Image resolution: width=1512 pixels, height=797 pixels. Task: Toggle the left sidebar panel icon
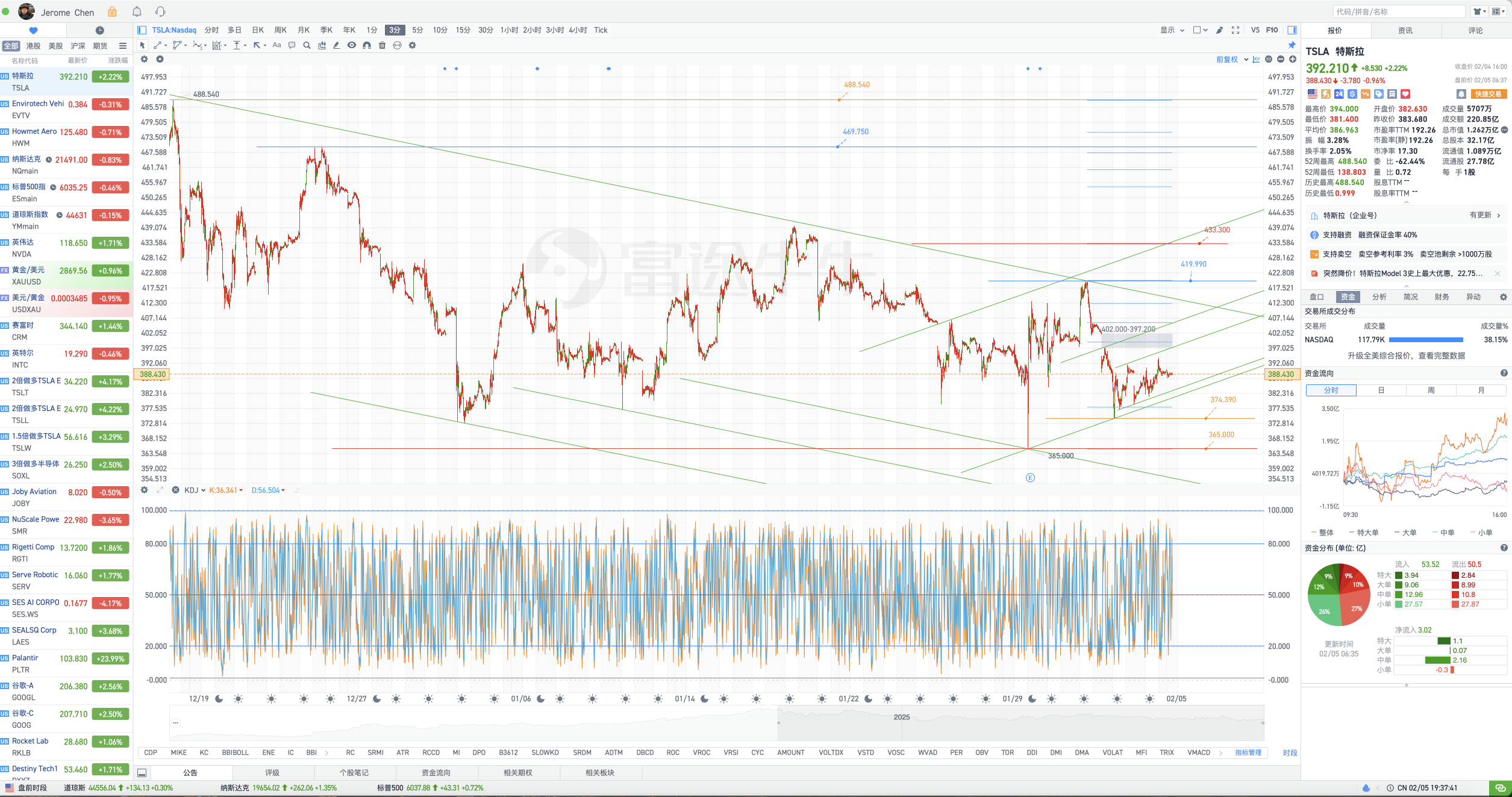(x=142, y=30)
